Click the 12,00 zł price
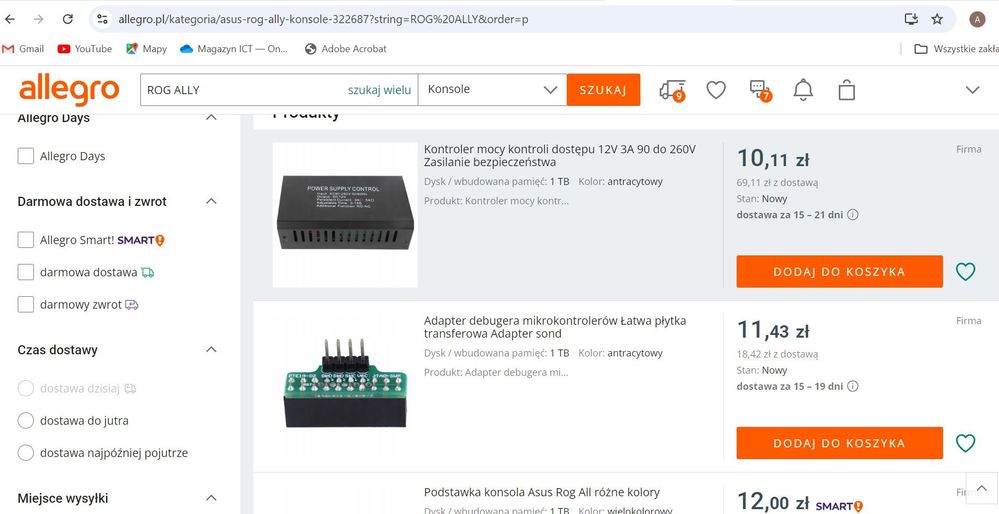999x514 pixels. pyautogui.click(x=773, y=502)
